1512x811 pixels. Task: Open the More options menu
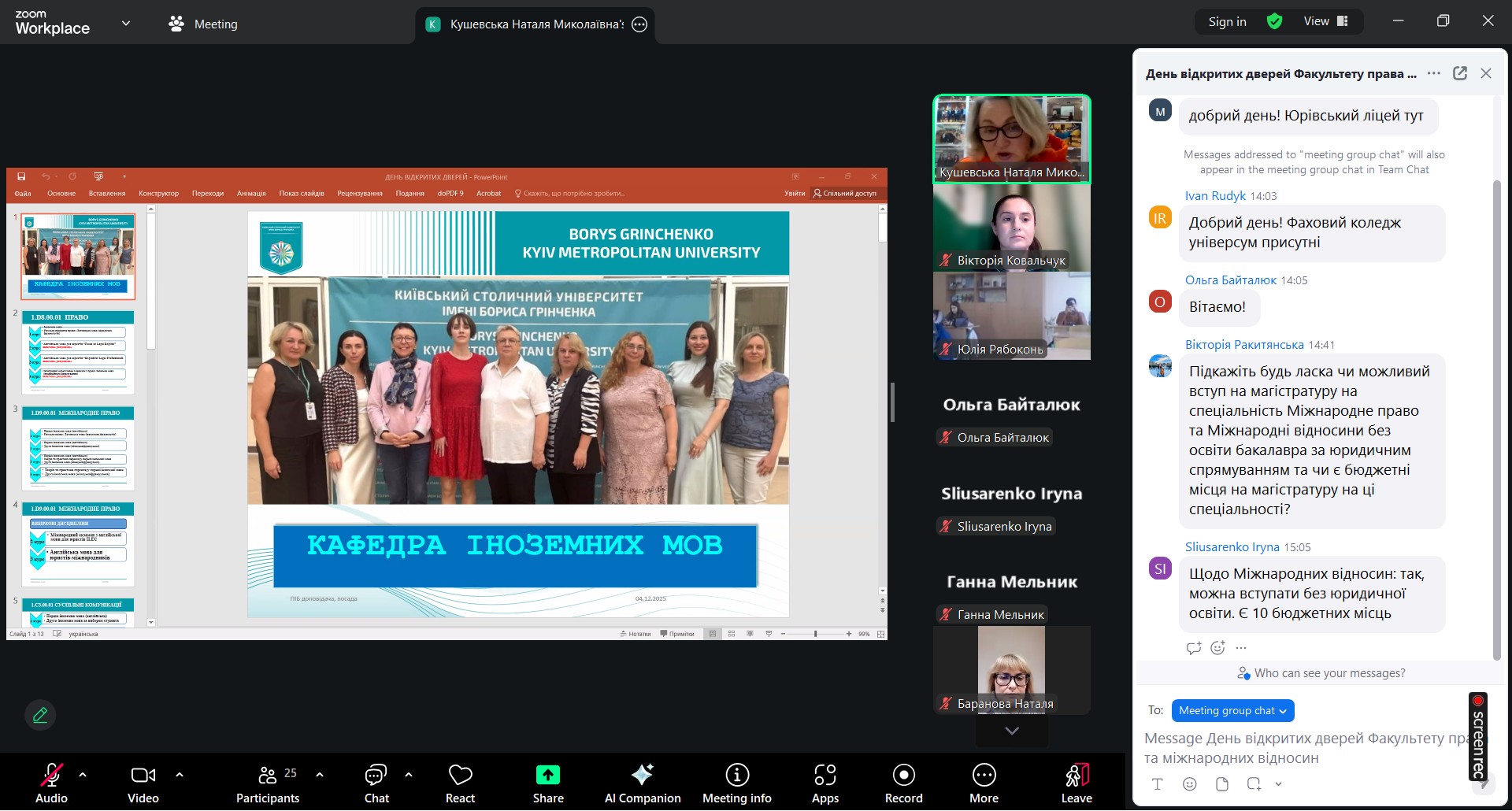pos(984,783)
